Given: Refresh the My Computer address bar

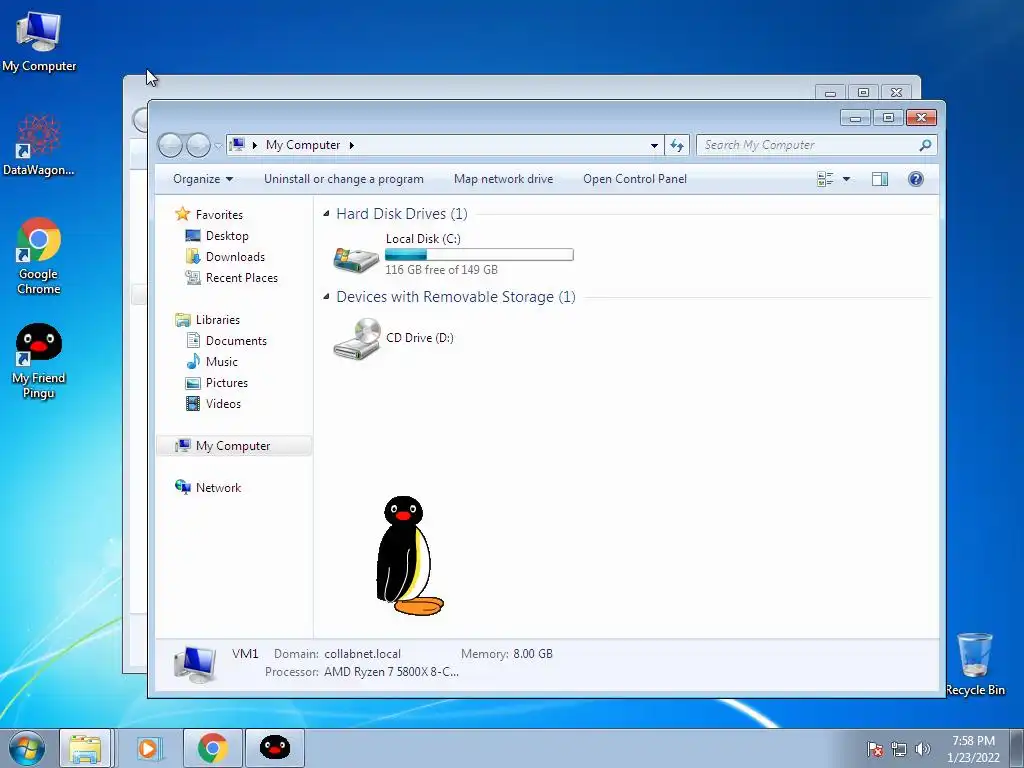Looking at the screenshot, I should (x=677, y=145).
